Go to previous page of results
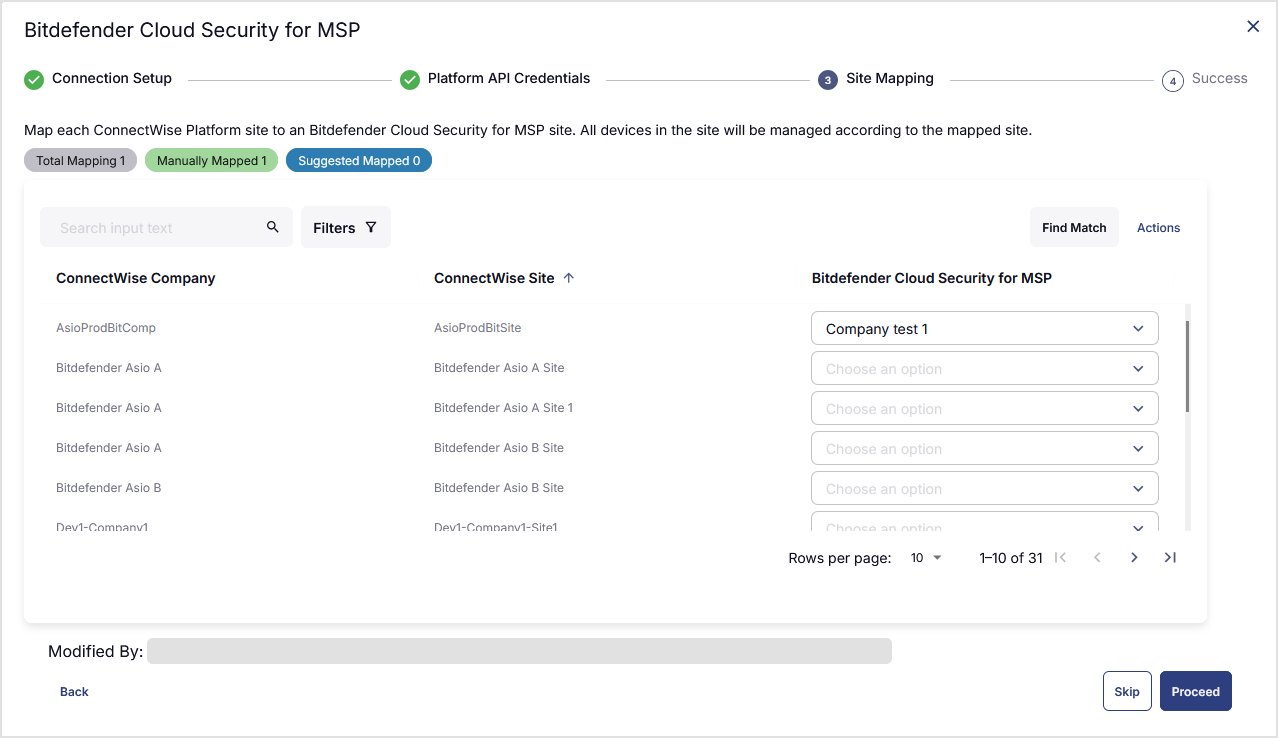This screenshot has height=738, width=1278. (1097, 557)
